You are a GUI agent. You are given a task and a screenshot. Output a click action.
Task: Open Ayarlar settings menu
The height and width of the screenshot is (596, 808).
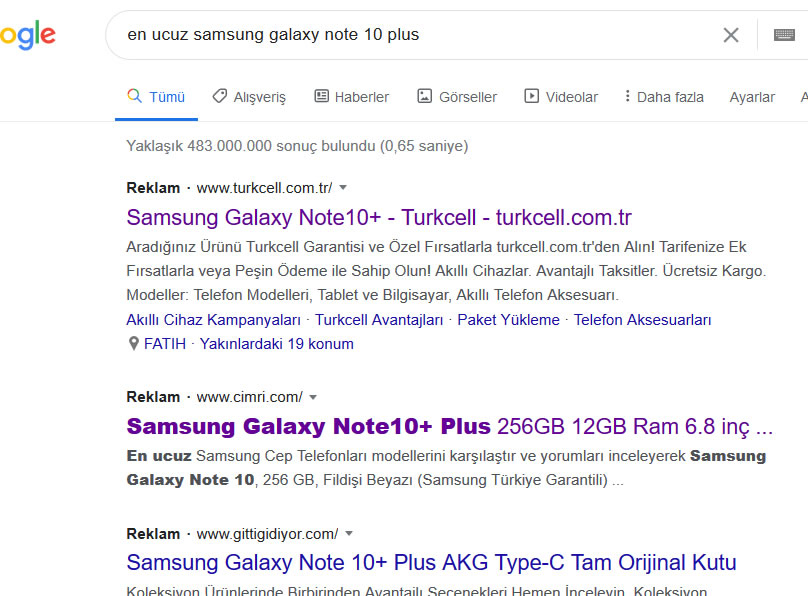tap(752, 97)
